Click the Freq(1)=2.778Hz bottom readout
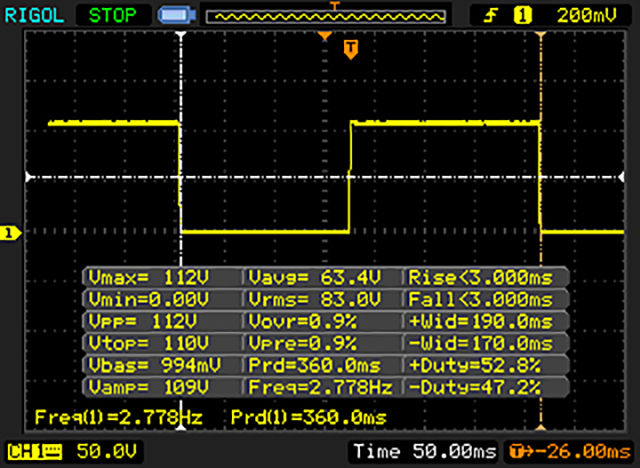Viewport: 640px width, 468px height. 118,417
